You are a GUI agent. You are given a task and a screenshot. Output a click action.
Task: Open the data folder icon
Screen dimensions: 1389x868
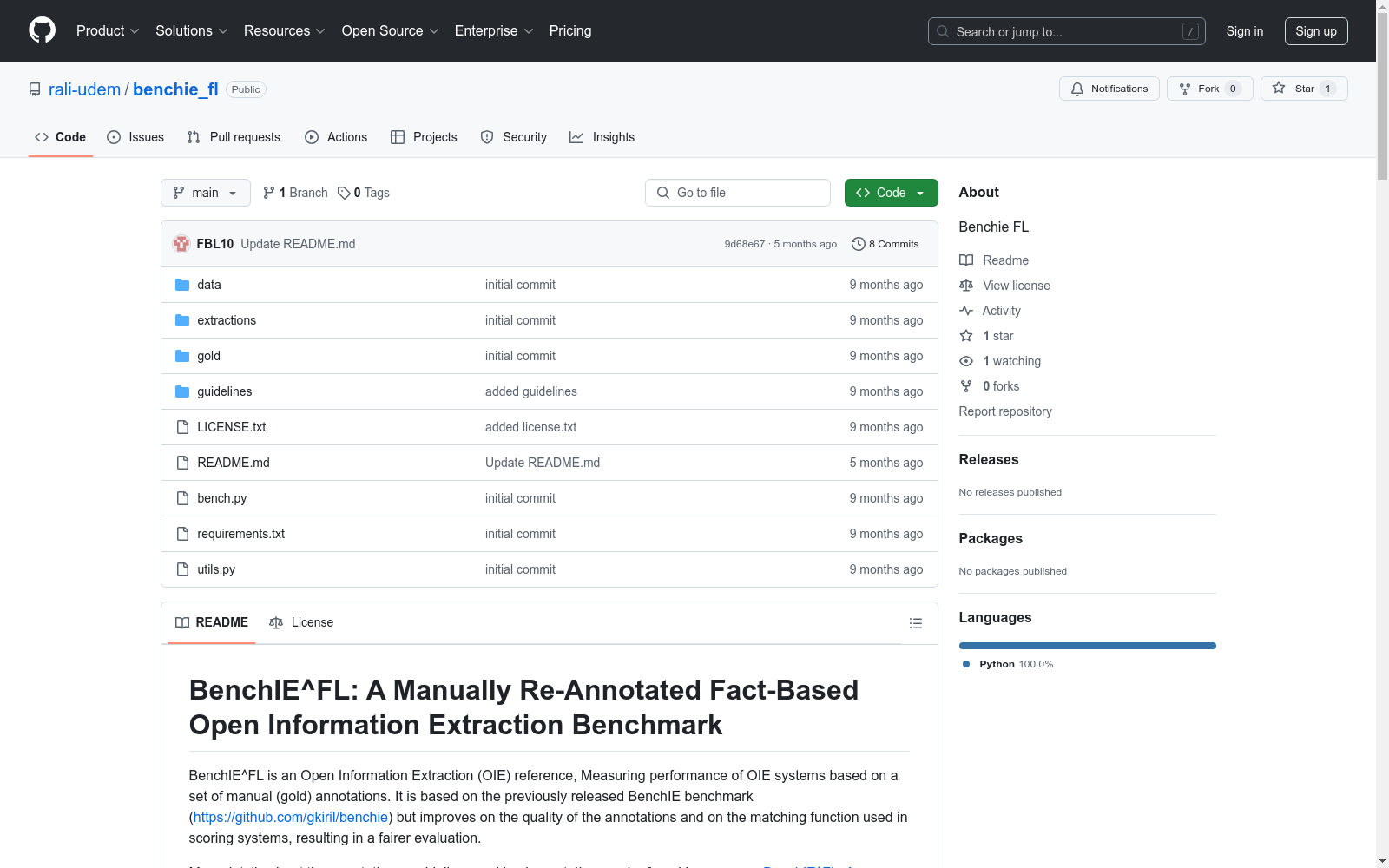[x=182, y=285]
